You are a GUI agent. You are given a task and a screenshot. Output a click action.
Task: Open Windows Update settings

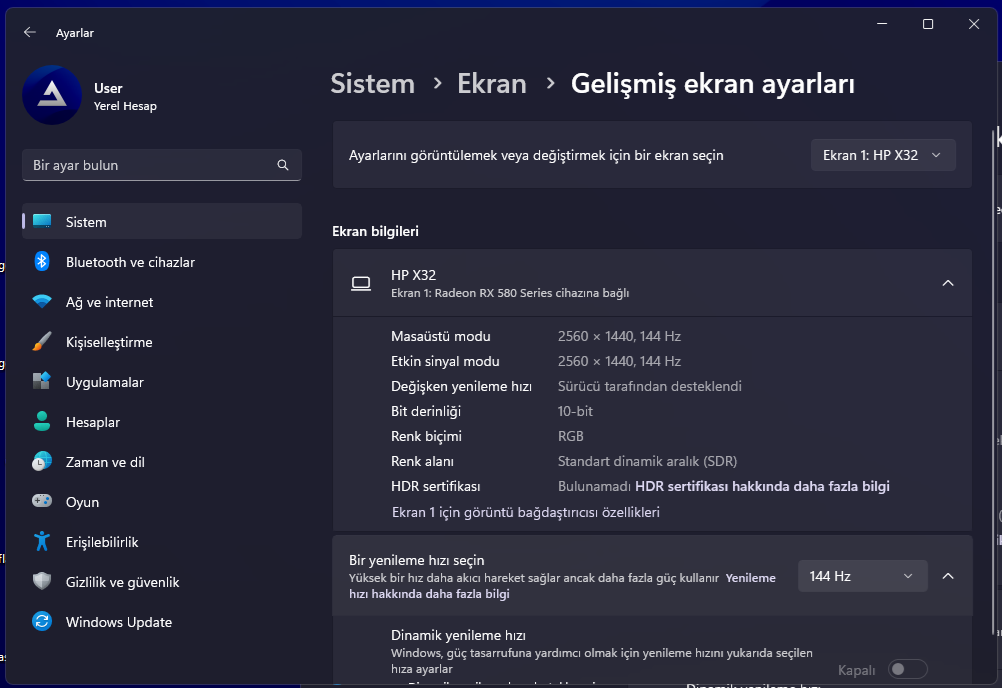point(162,622)
